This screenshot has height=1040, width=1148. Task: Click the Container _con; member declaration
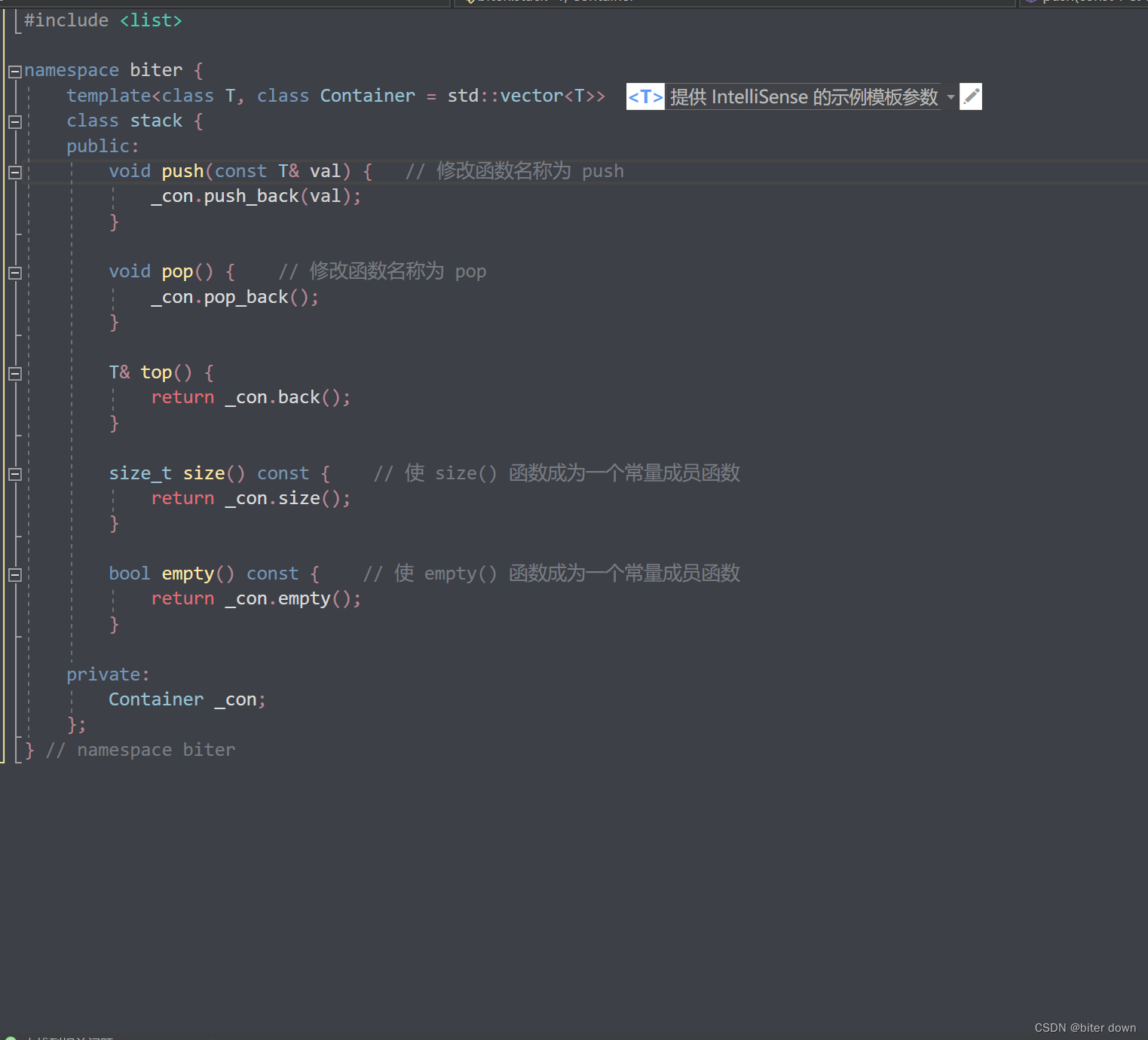pyautogui.click(x=188, y=699)
